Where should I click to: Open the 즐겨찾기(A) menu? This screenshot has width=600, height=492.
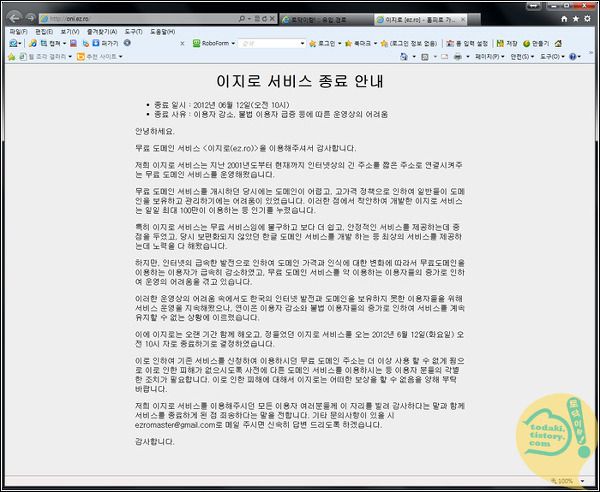102,32
